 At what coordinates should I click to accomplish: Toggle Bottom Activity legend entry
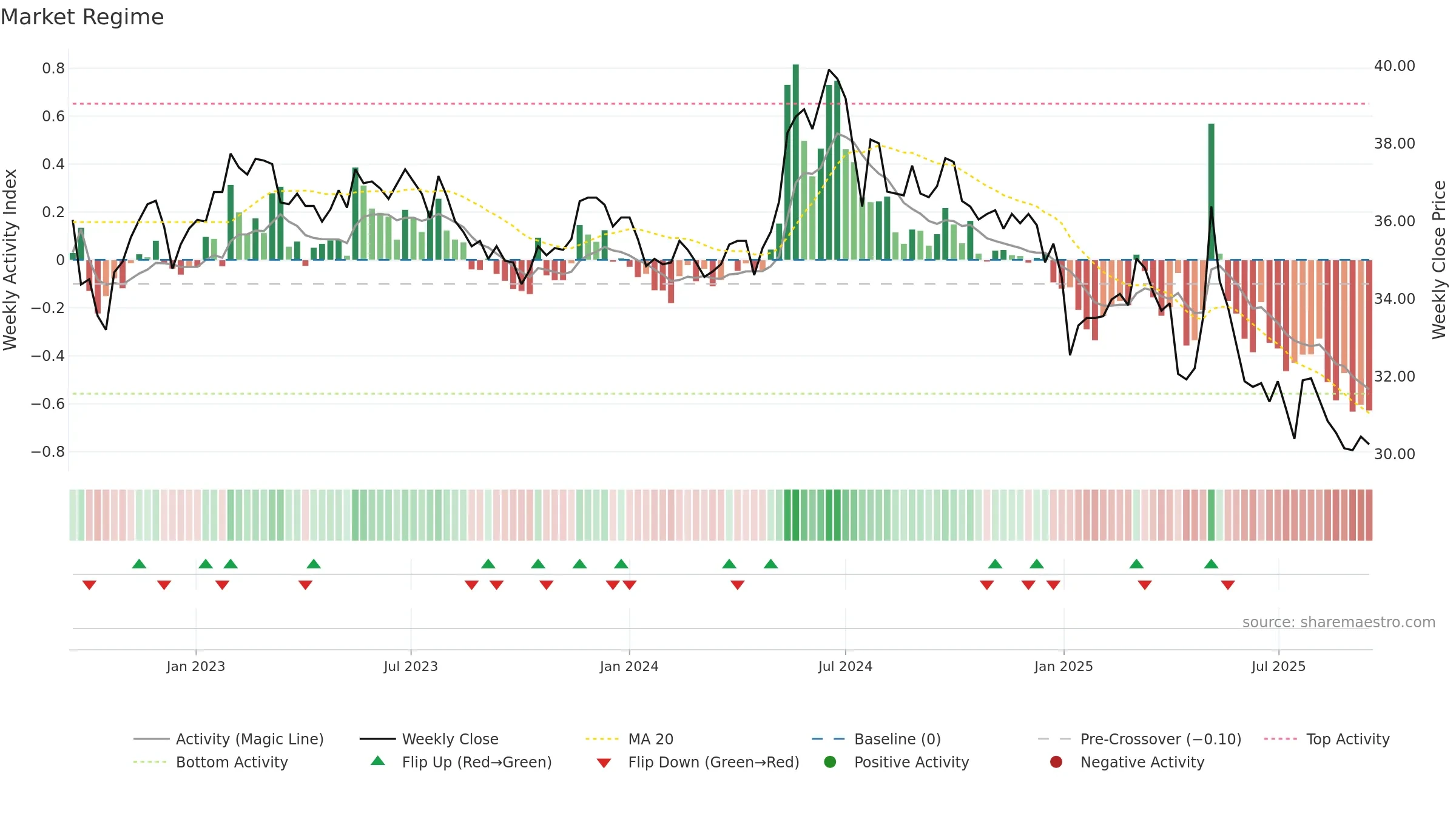point(211,762)
